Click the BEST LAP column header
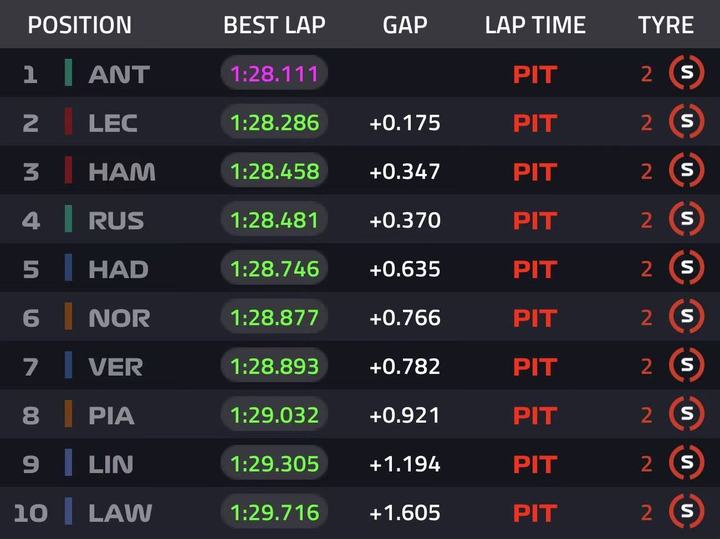The height and width of the screenshot is (539, 720). pyautogui.click(x=274, y=25)
